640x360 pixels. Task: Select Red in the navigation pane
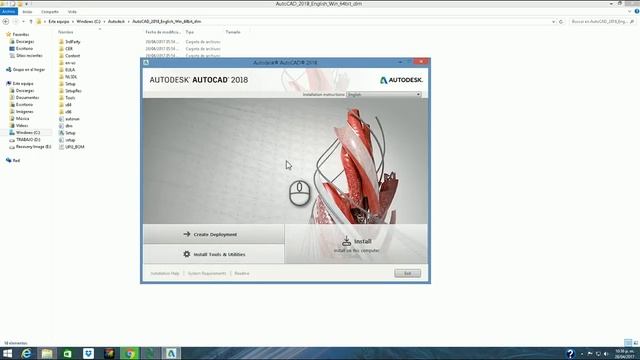pyautogui.click(x=16, y=161)
